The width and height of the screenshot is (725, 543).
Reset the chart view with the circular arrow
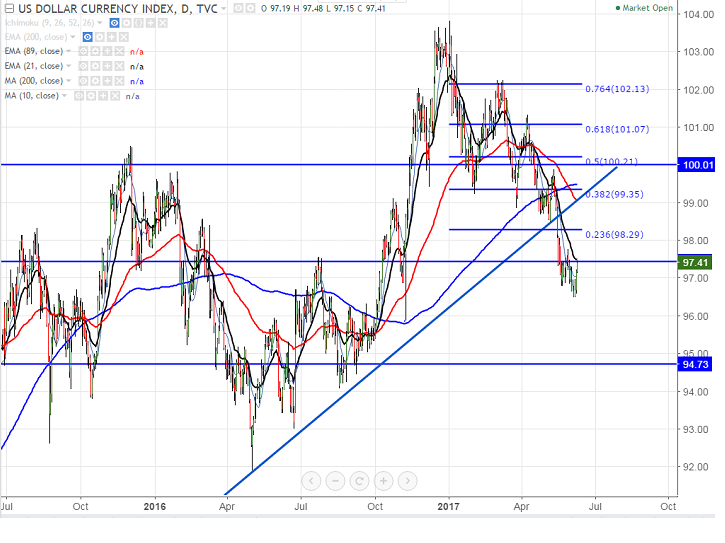(359, 481)
